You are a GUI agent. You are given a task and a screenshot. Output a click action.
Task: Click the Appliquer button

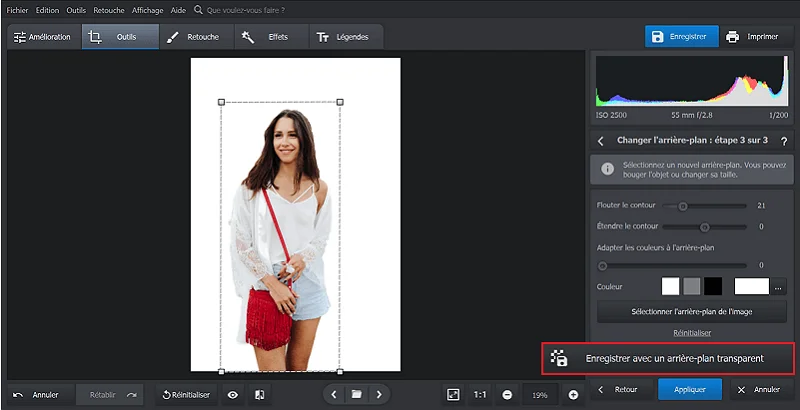(690, 390)
